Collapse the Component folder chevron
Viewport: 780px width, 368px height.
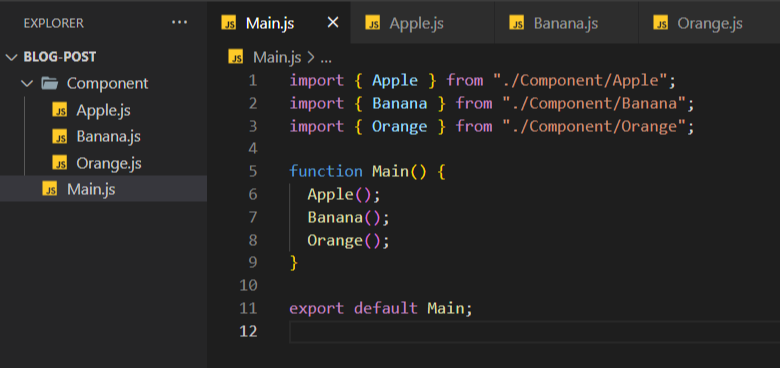click(27, 83)
